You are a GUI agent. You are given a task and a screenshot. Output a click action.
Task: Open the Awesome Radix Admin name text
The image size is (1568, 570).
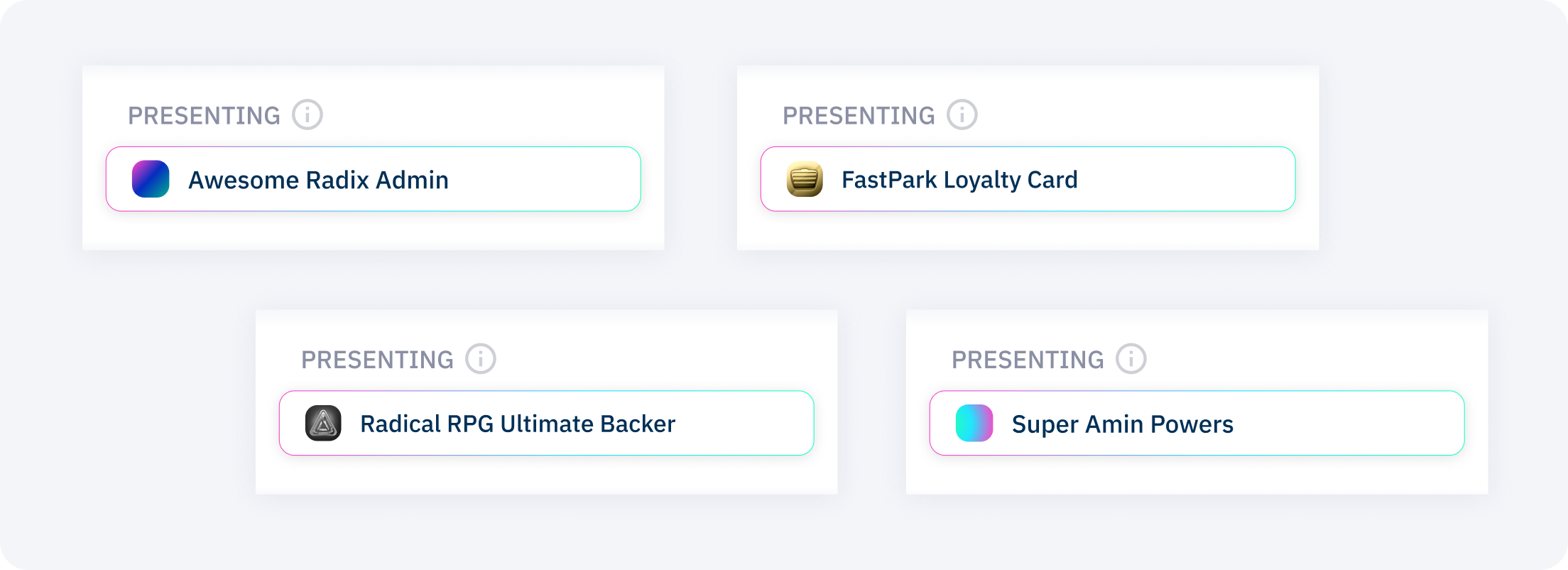tap(318, 180)
